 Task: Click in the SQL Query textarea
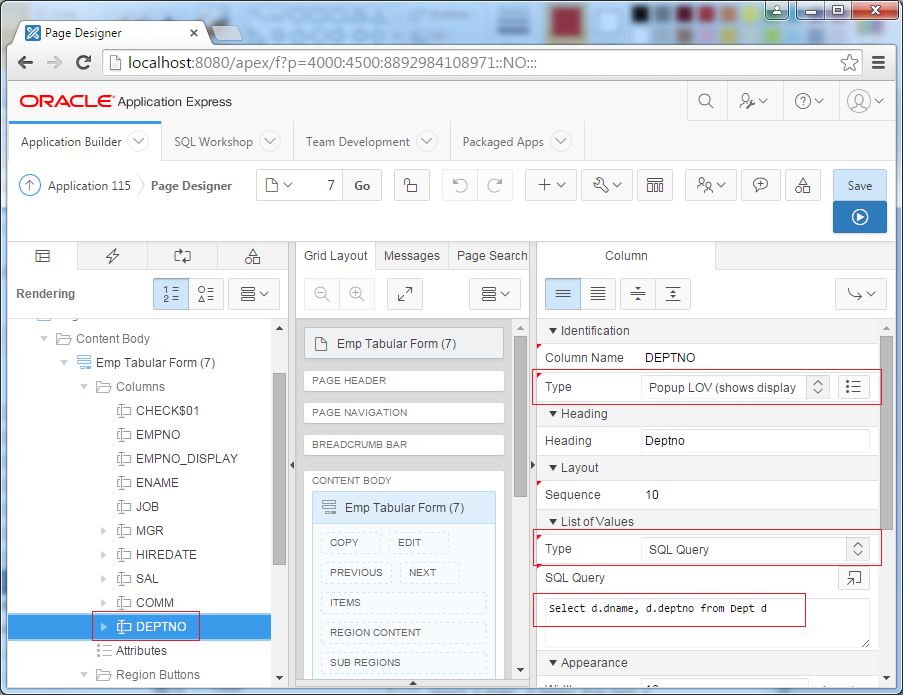[x=707, y=623]
